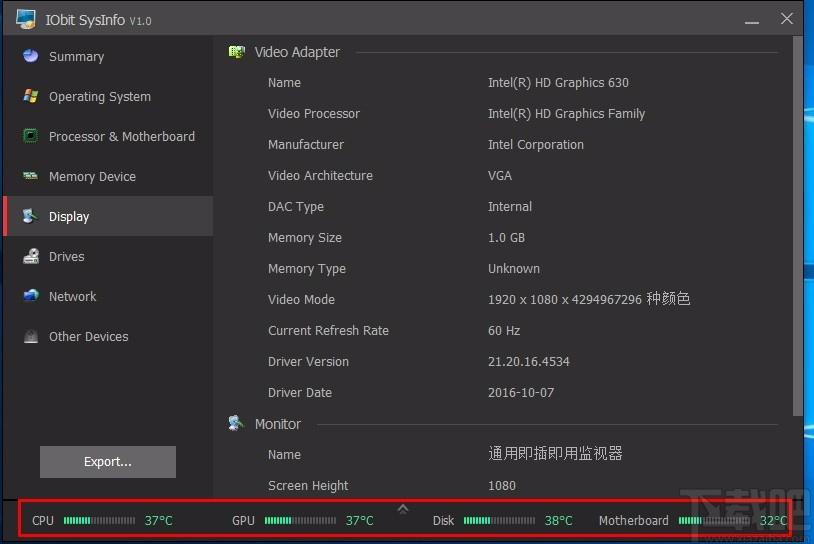Viewport: 814px width, 544px height.
Task: Collapse the temperature bar with the chevron
Action: pos(402,509)
